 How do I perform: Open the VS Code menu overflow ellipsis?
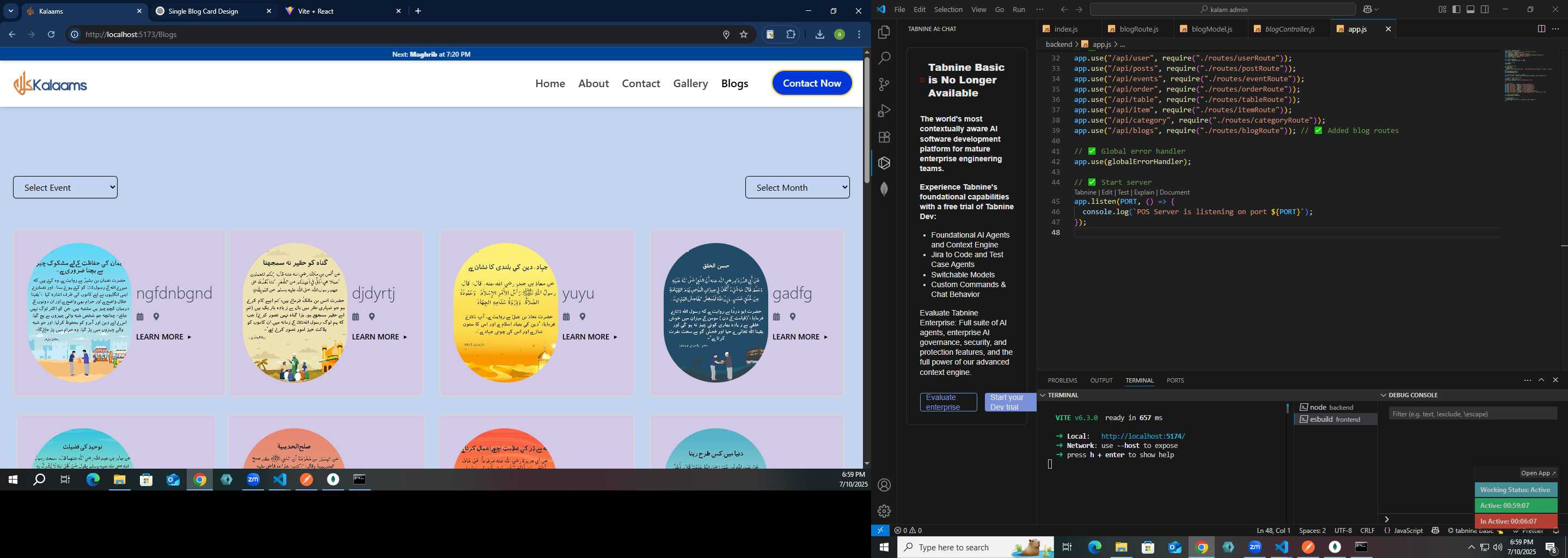click(x=1040, y=9)
